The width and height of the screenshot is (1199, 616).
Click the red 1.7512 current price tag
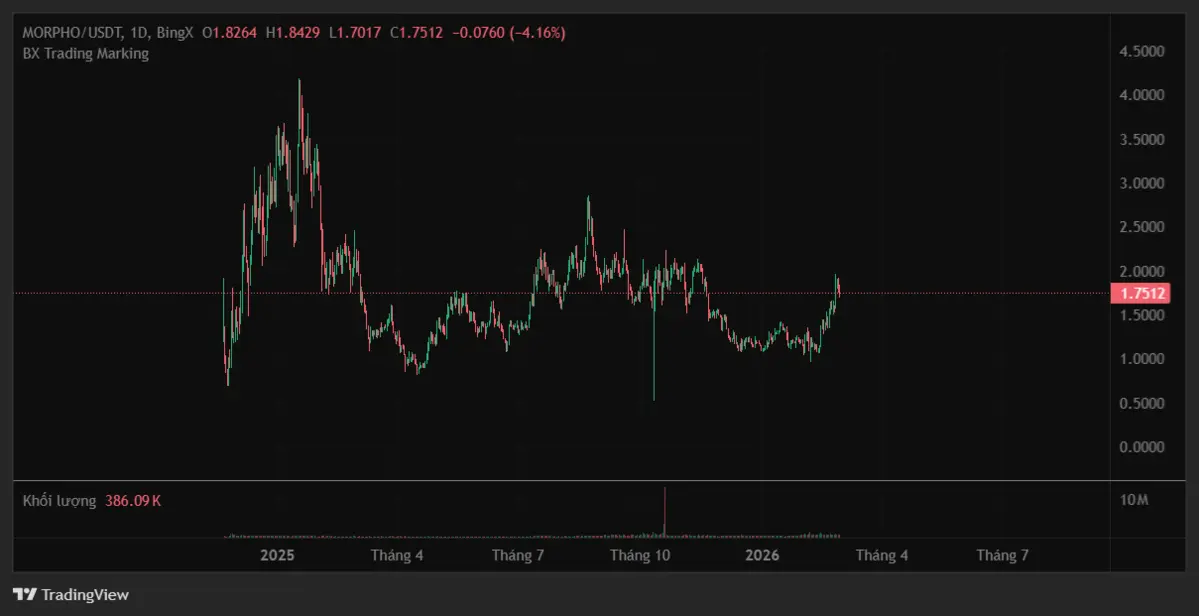[x=1139, y=293]
